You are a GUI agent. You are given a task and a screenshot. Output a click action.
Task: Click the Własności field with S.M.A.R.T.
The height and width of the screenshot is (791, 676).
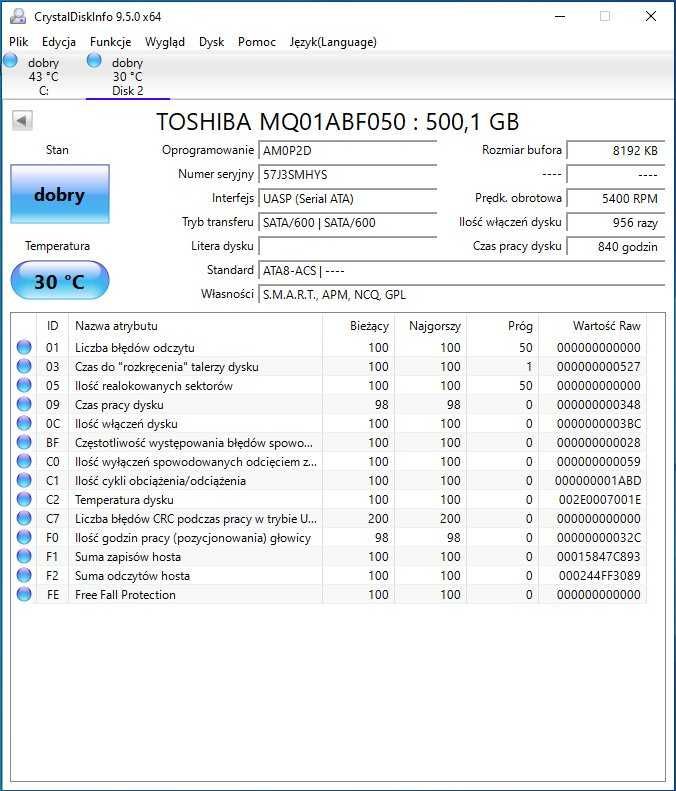click(462, 295)
